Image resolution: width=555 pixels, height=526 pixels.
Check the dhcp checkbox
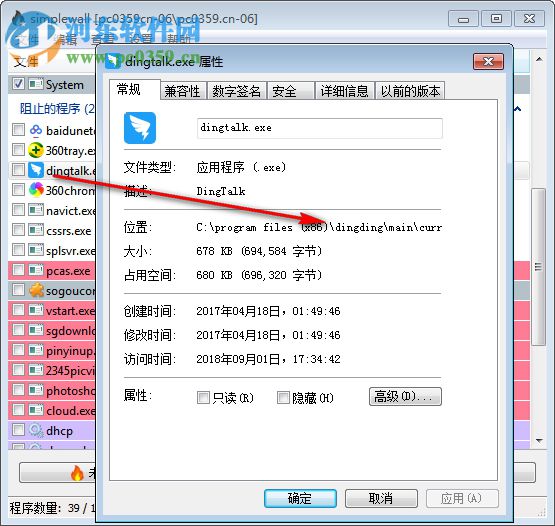point(18,430)
